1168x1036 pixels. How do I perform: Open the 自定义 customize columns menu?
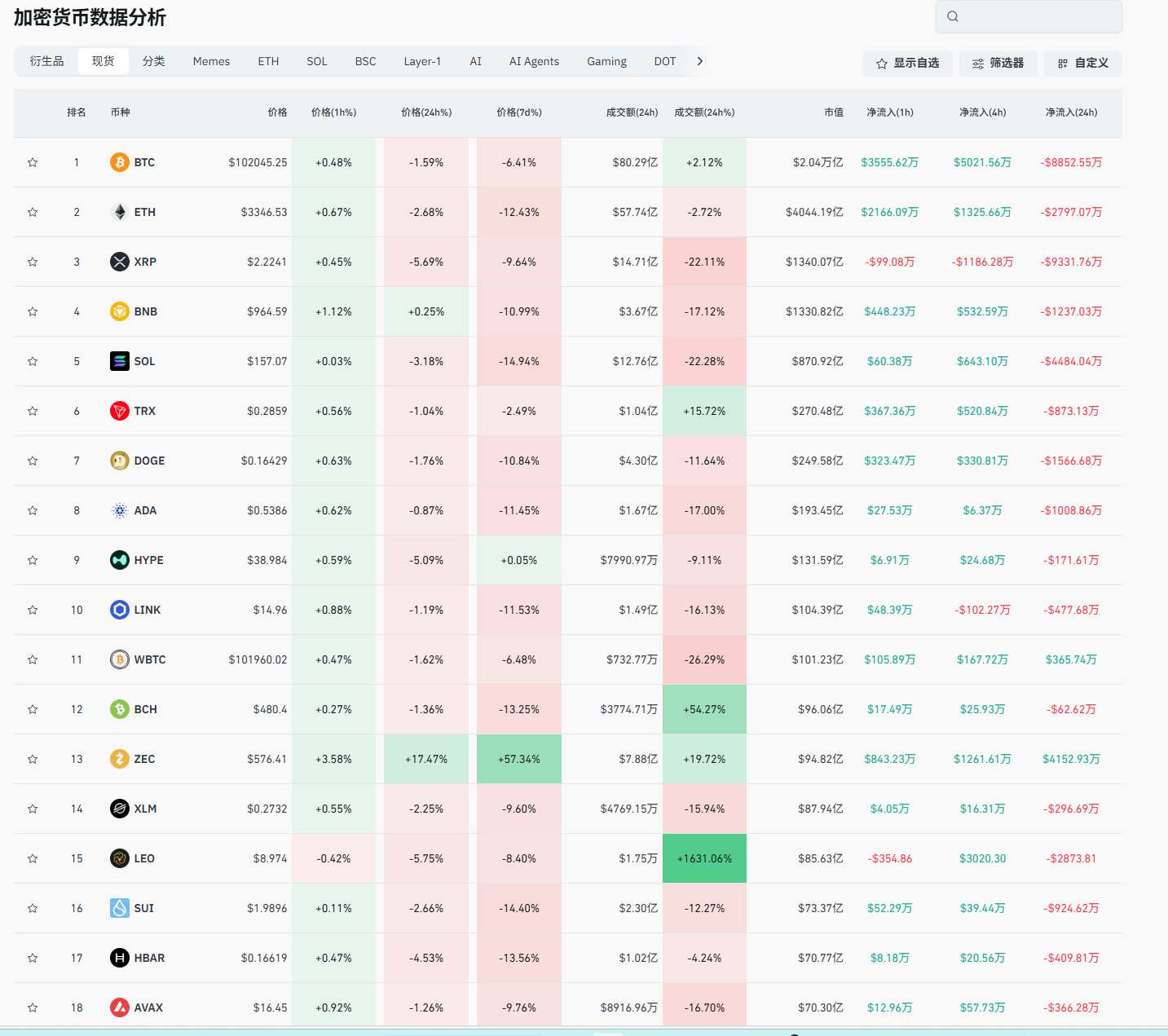coord(1082,63)
